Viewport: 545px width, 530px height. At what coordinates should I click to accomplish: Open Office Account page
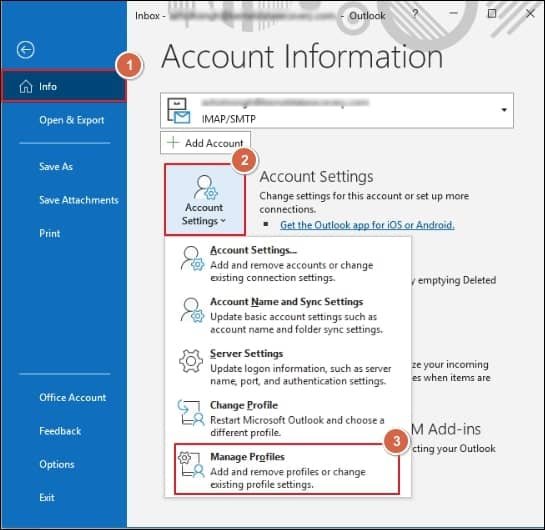click(x=73, y=397)
